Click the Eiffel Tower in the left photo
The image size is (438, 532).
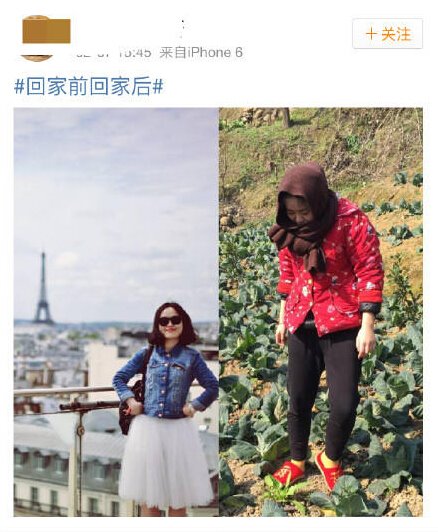click(x=43, y=288)
